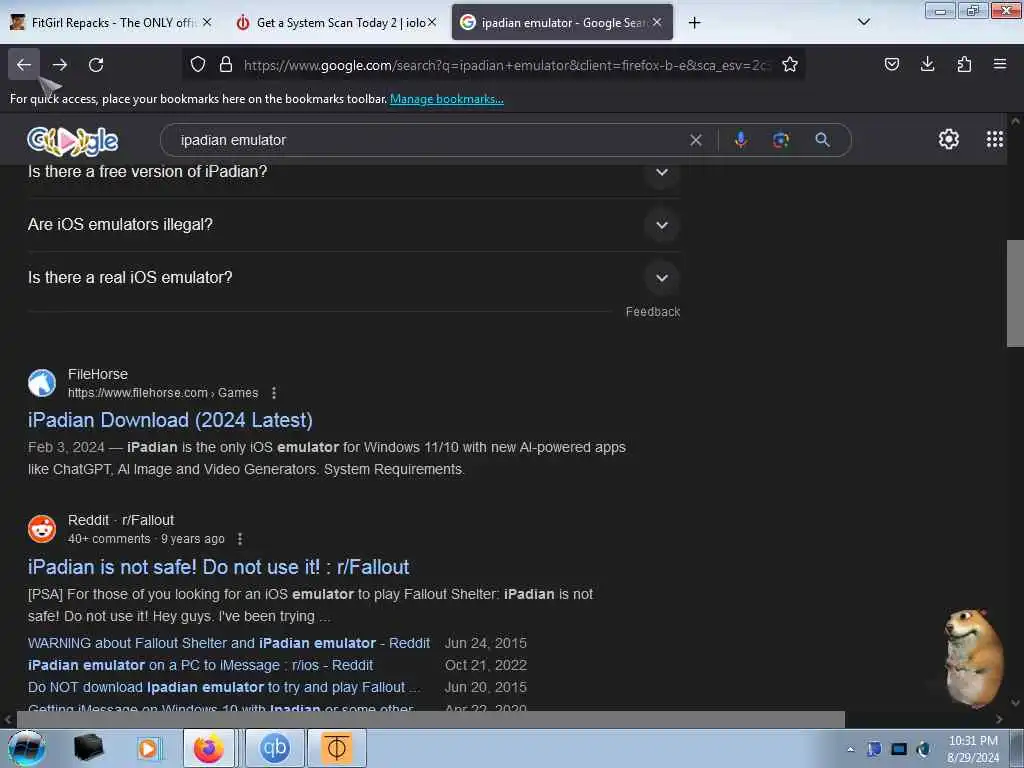Close the Google Search tab

[657, 22]
